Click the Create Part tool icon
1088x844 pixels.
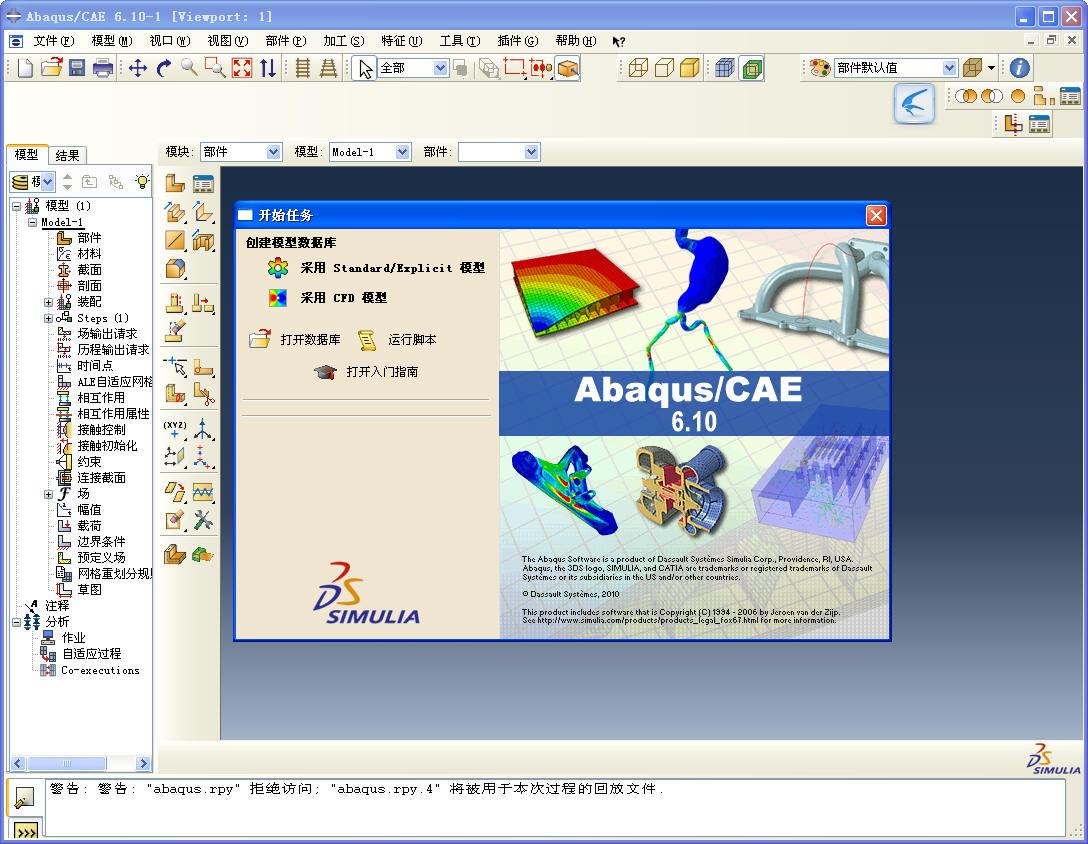point(174,183)
